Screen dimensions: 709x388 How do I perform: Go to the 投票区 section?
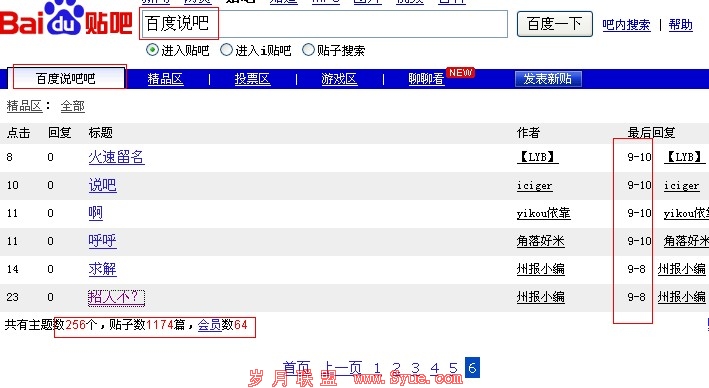tap(252, 79)
